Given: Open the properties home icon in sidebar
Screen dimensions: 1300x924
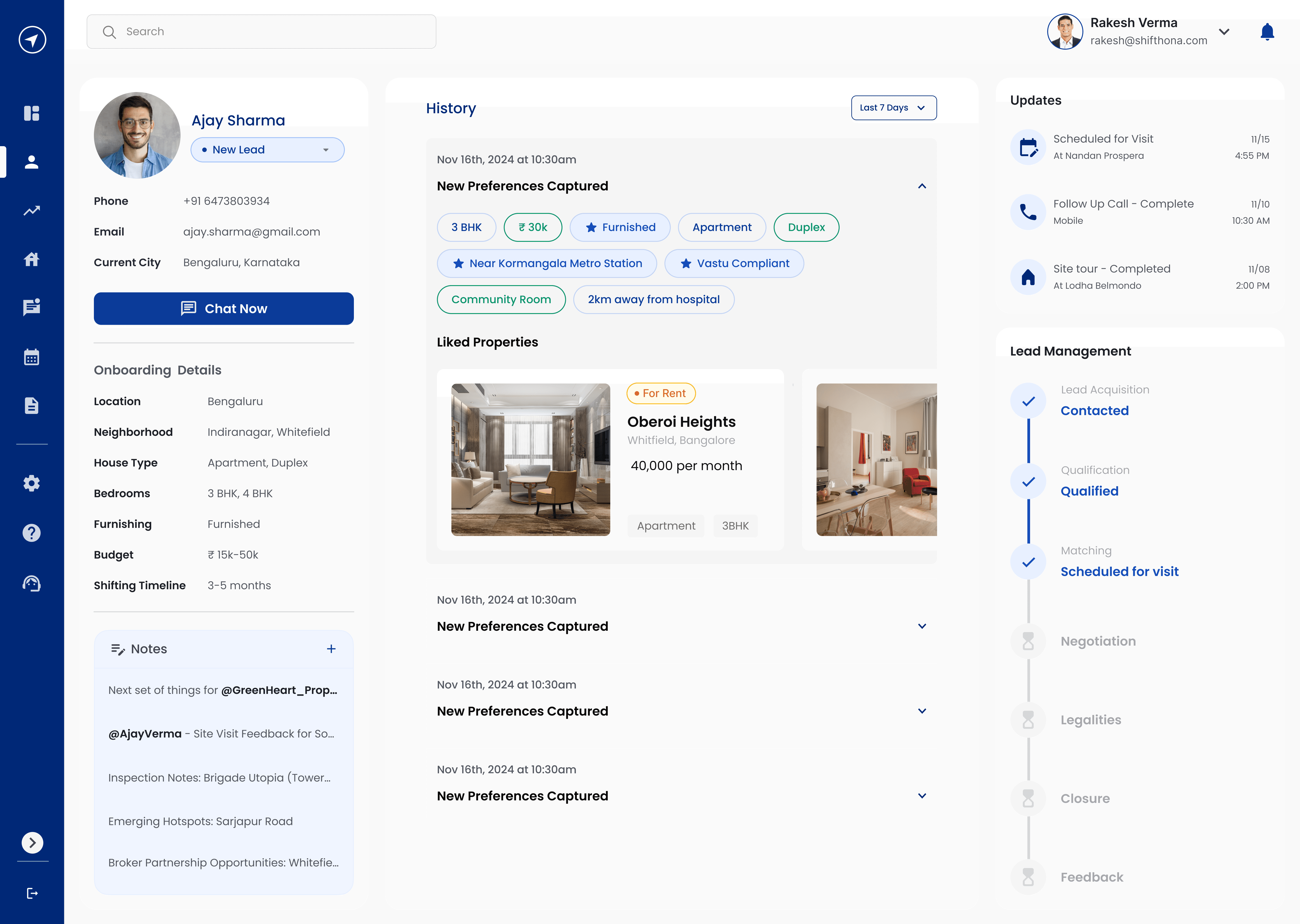Looking at the screenshot, I should (32, 259).
